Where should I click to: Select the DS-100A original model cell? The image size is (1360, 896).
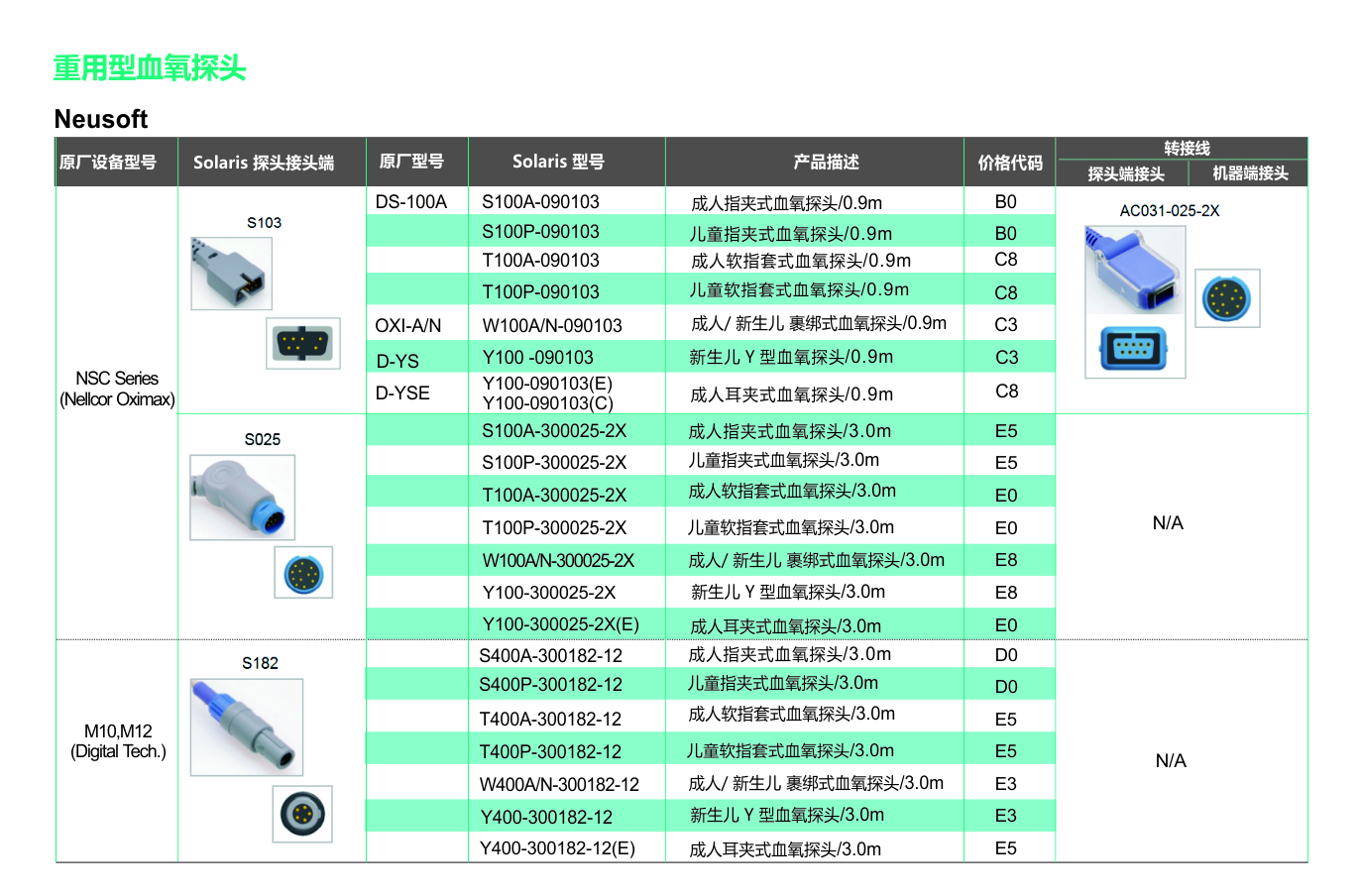pyautogui.click(x=411, y=202)
